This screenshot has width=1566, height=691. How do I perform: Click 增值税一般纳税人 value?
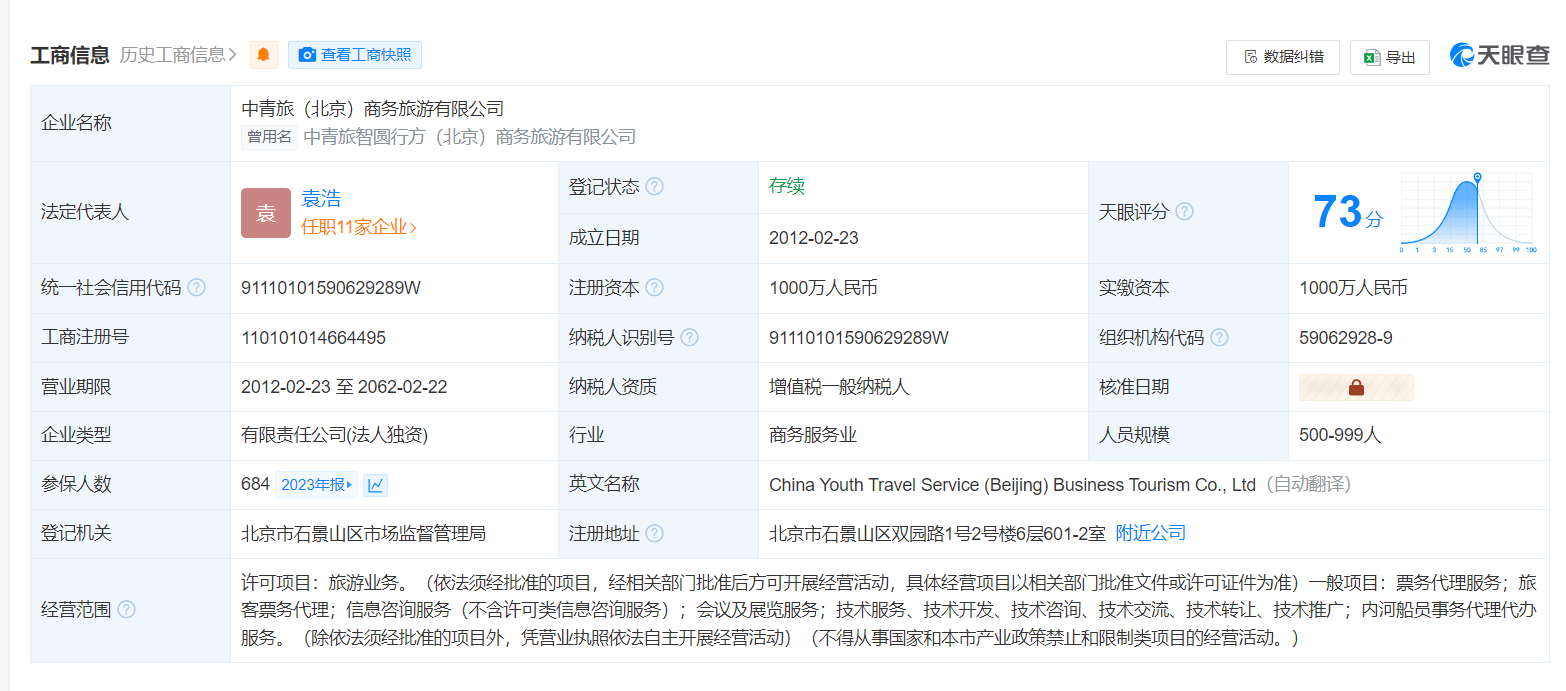[839, 387]
